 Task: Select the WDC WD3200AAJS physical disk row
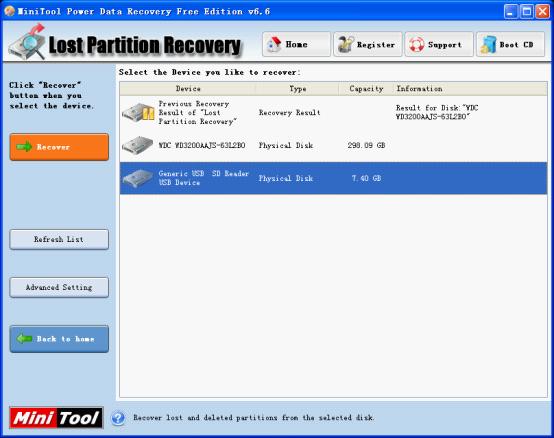(x=333, y=145)
